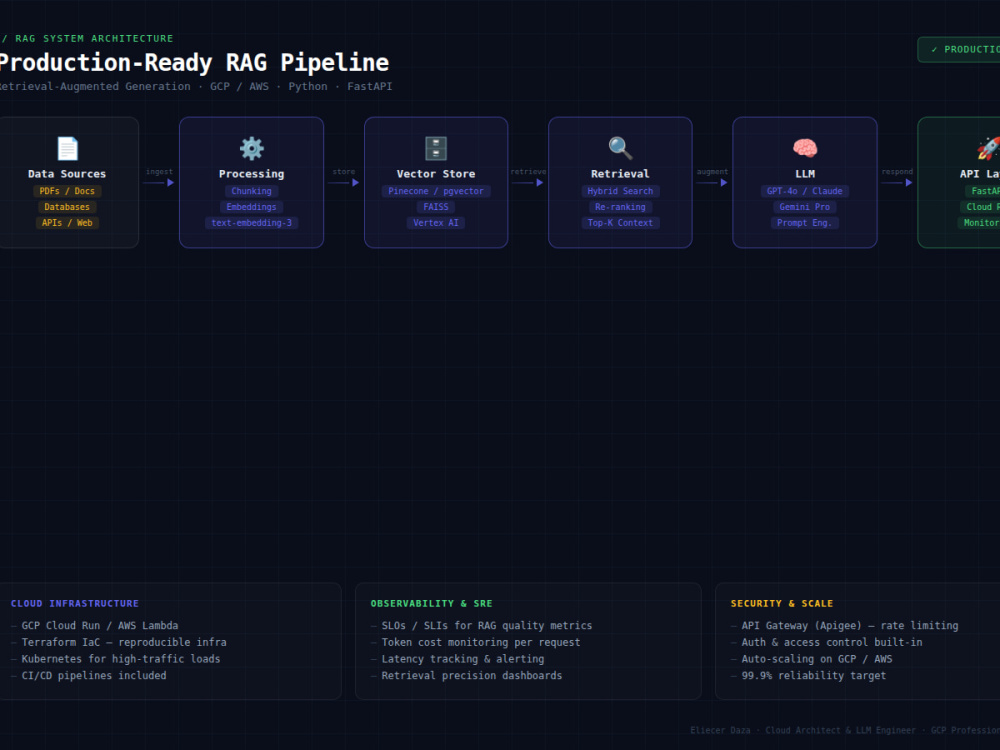
Task: Click the Processing gear icon
Action: [251, 149]
